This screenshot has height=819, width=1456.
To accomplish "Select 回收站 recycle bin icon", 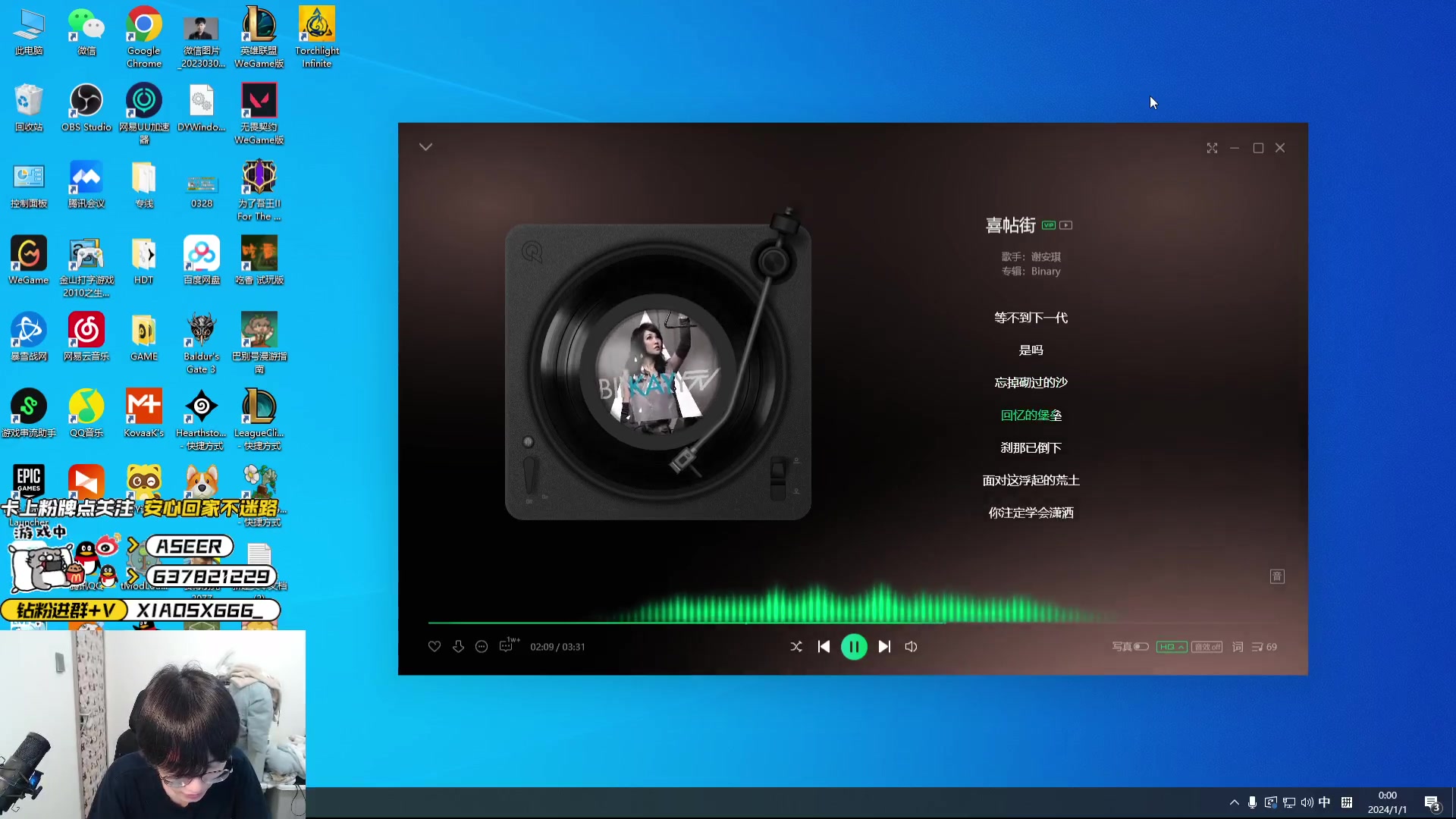I will click(x=29, y=107).
